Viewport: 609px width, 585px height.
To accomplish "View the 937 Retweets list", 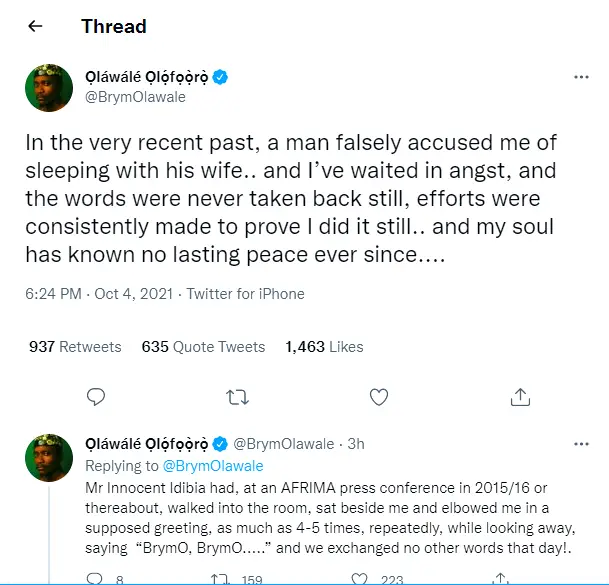I will point(75,347).
